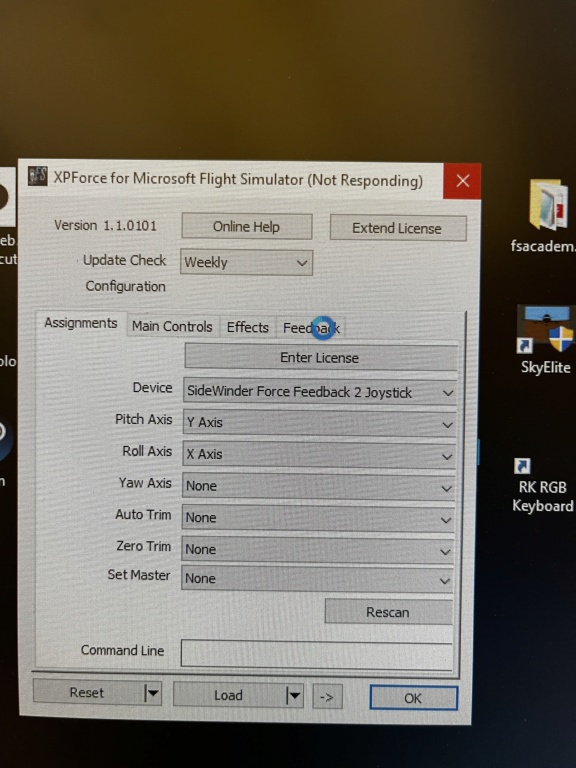The image size is (576, 768).
Task: Switch to the Effects tab
Action: pyautogui.click(x=247, y=327)
